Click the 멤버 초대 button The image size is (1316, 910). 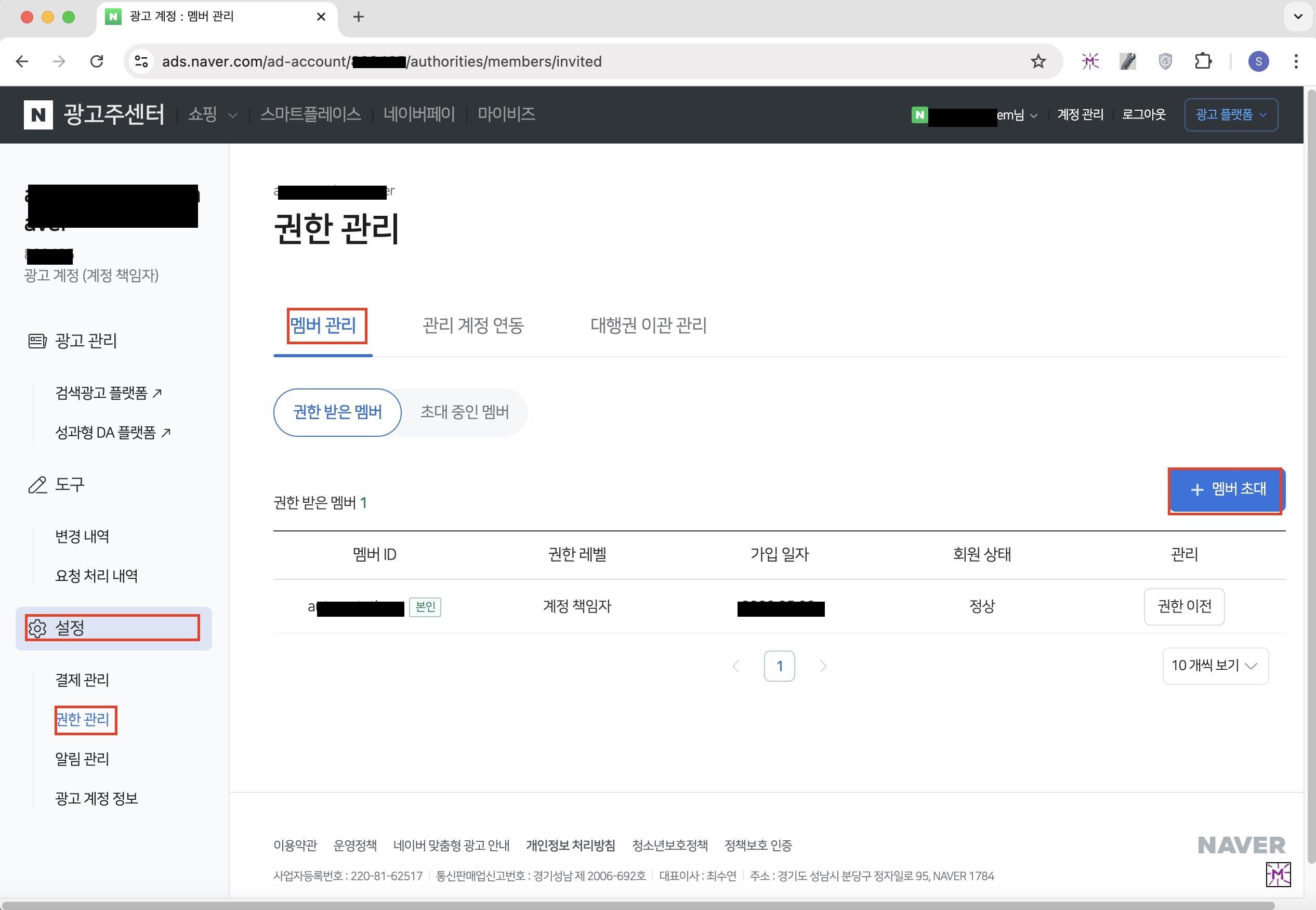point(1227,489)
